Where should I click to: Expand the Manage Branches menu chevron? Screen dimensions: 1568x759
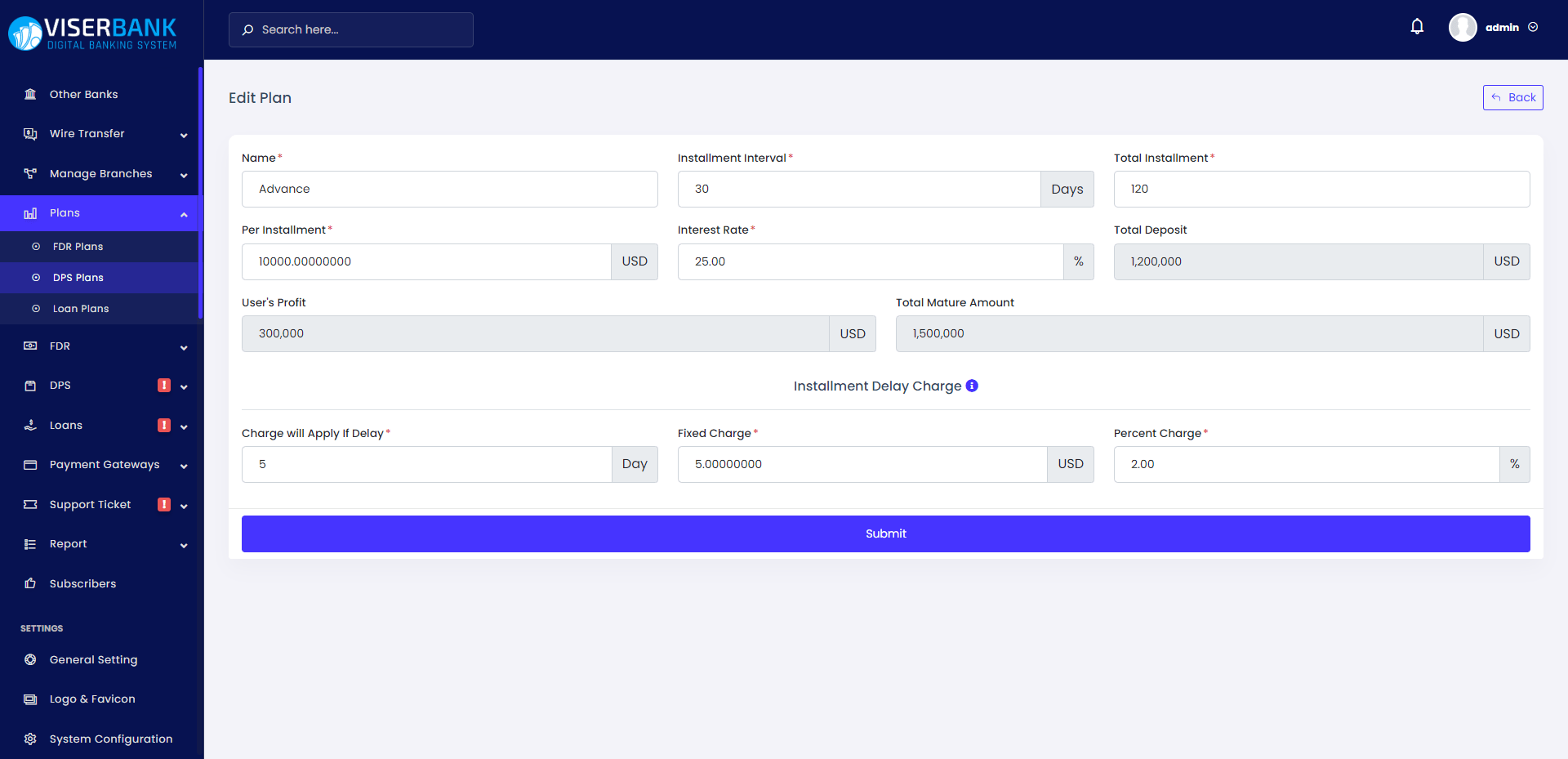point(184,175)
